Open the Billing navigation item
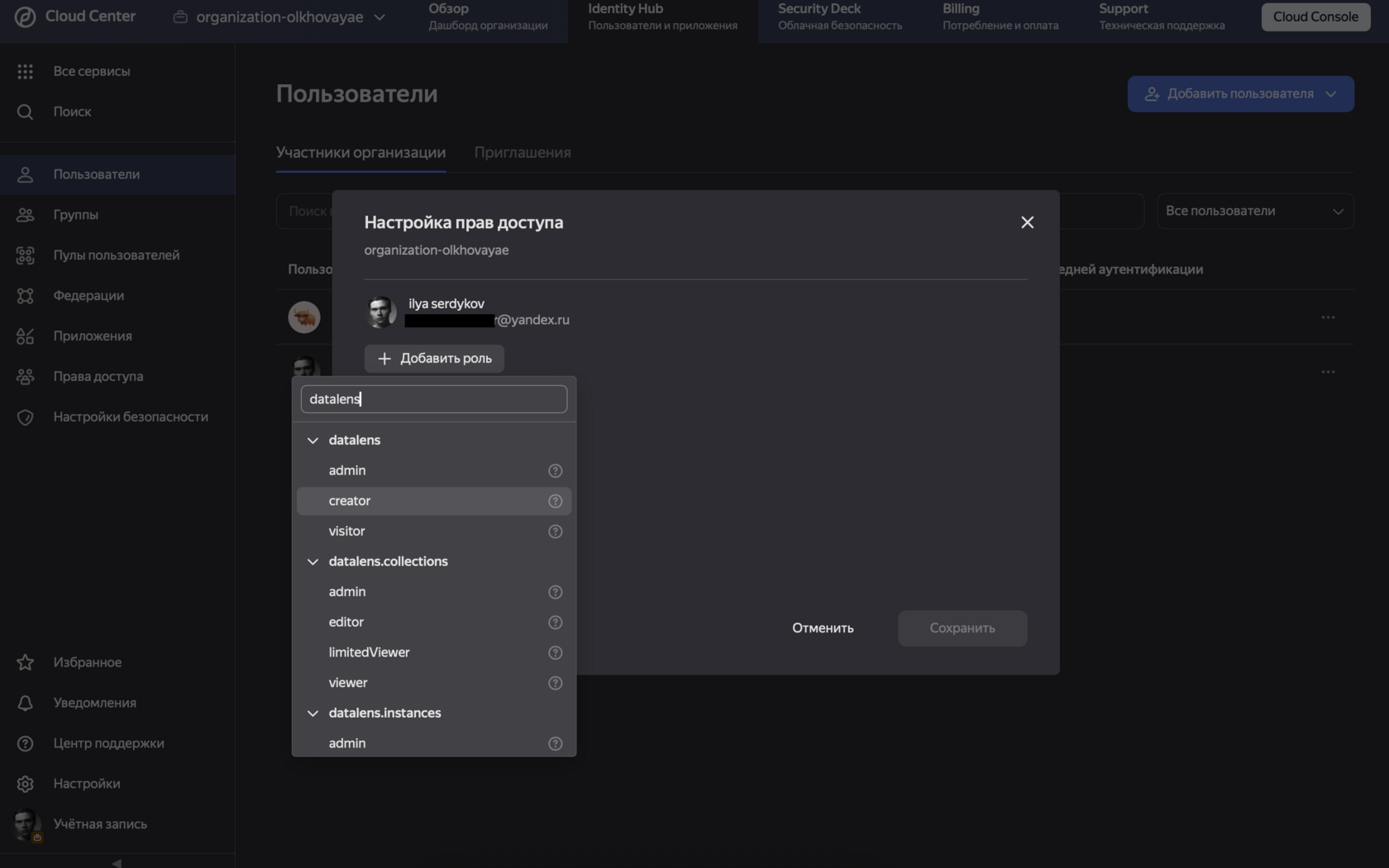This screenshot has width=1389, height=868. tap(1000, 17)
